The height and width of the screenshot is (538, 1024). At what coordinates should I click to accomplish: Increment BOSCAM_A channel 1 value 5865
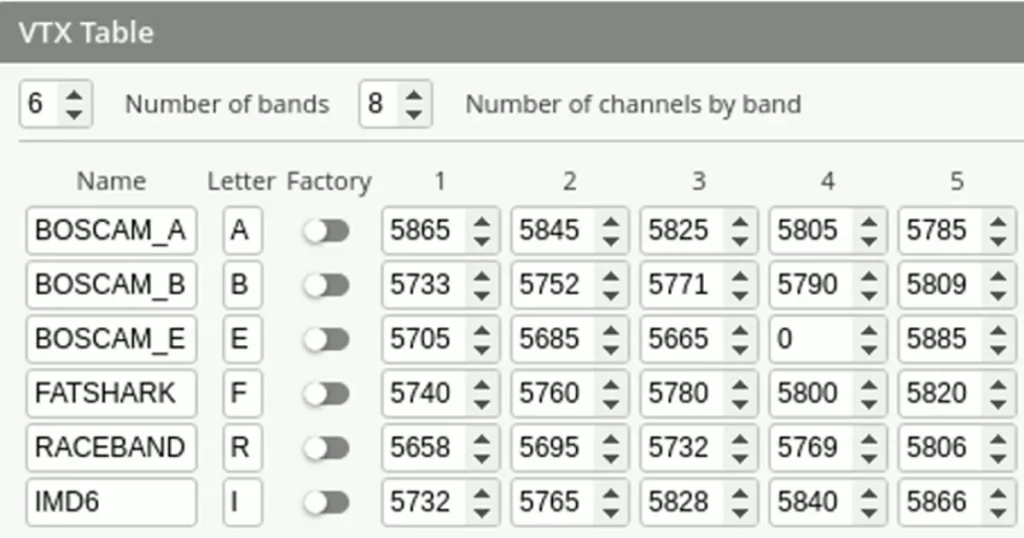[482, 223]
